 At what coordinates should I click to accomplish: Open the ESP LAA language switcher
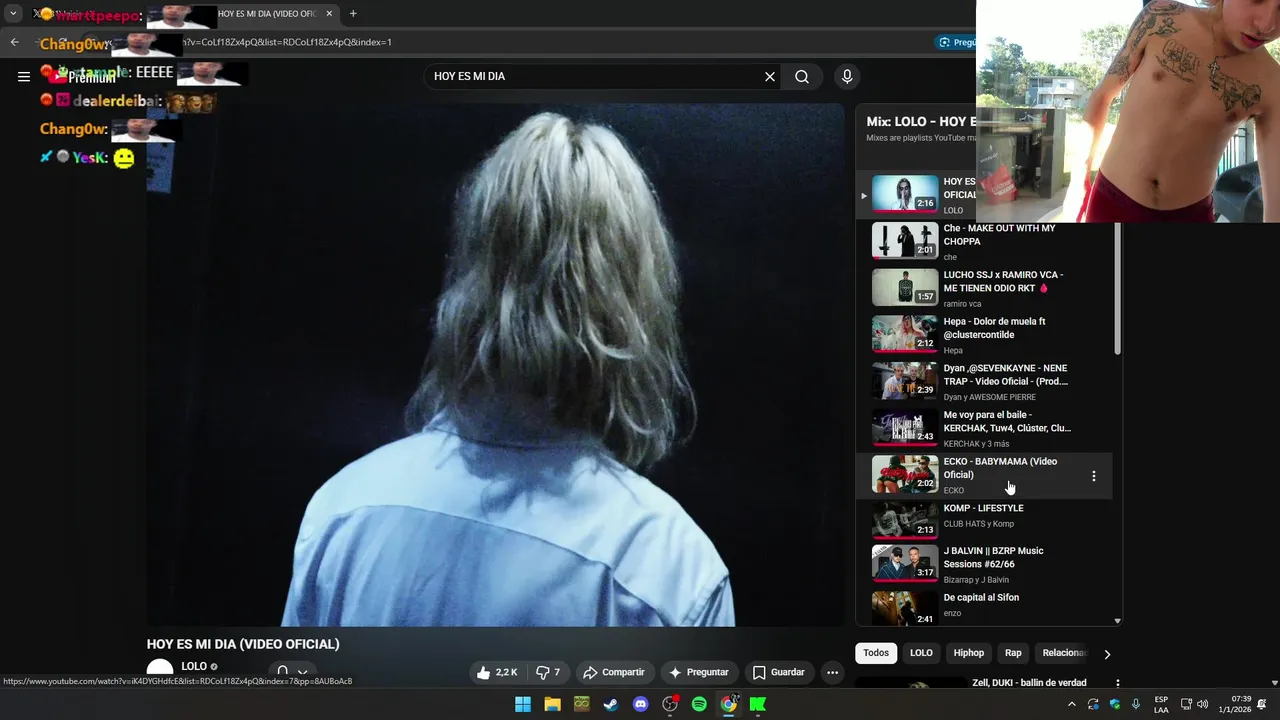pos(1161,704)
